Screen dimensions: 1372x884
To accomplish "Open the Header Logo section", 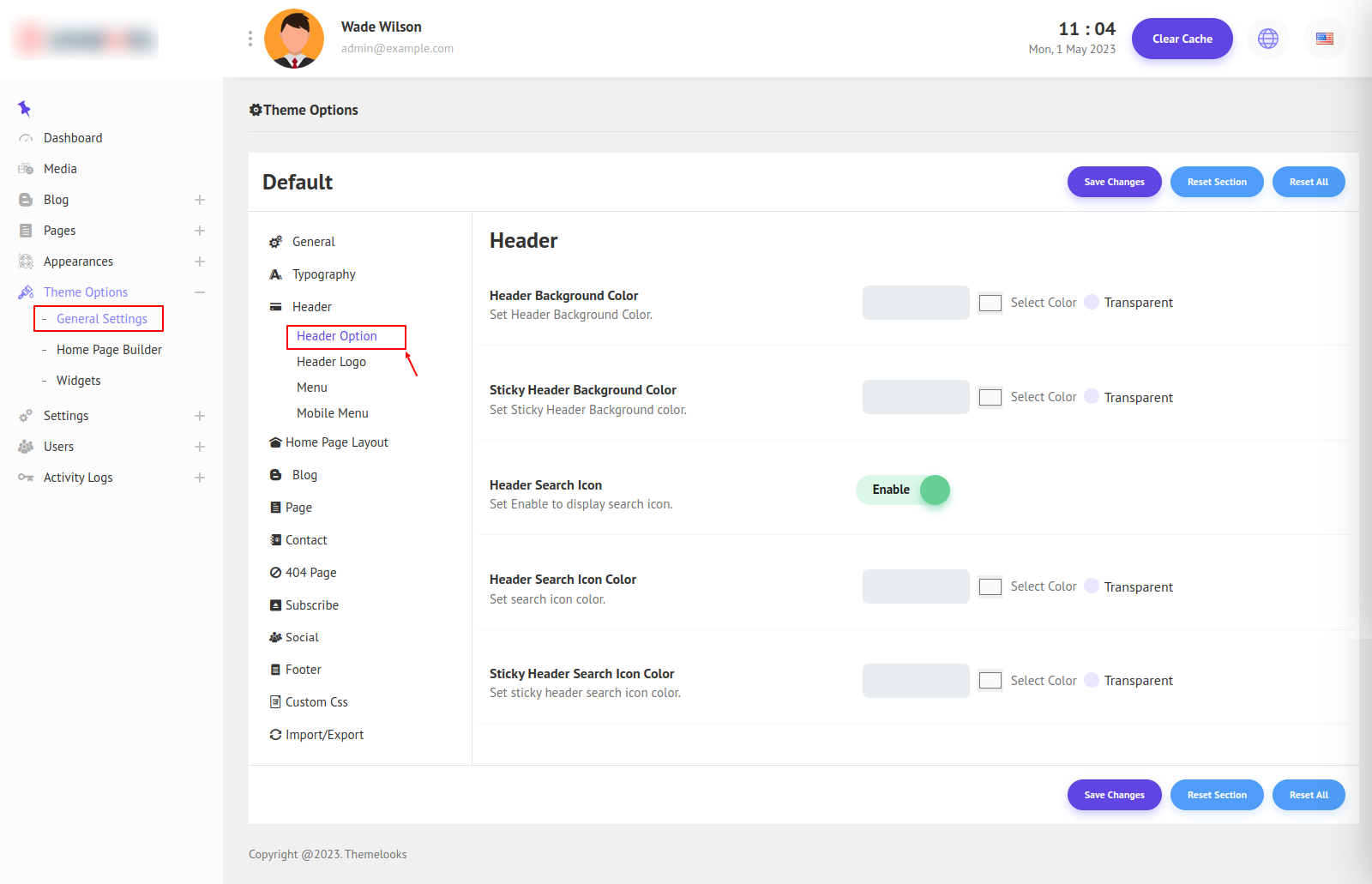I will (x=331, y=362).
